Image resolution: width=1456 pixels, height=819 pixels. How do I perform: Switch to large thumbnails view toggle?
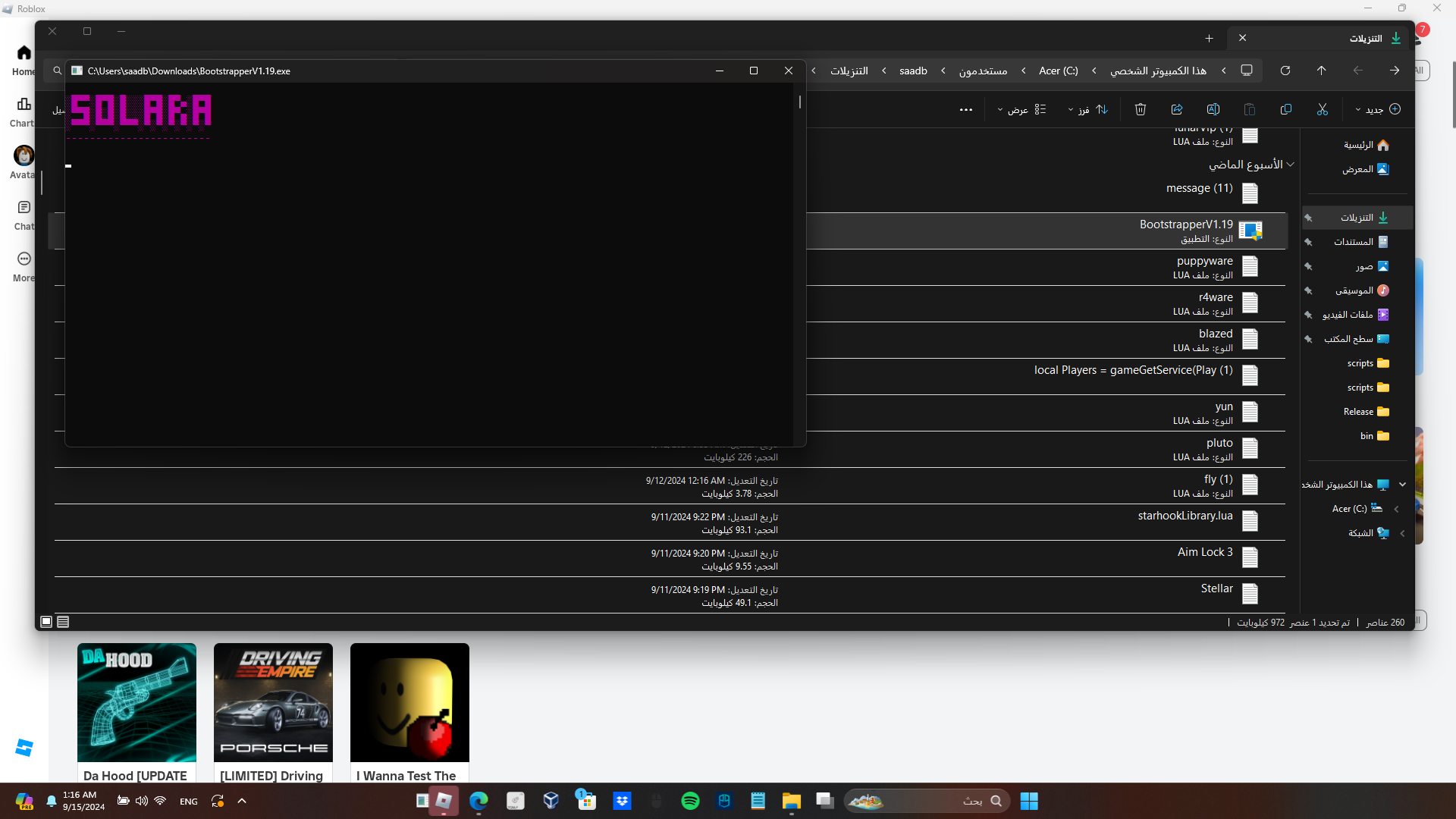pyautogui.click(x=46, y=622)
